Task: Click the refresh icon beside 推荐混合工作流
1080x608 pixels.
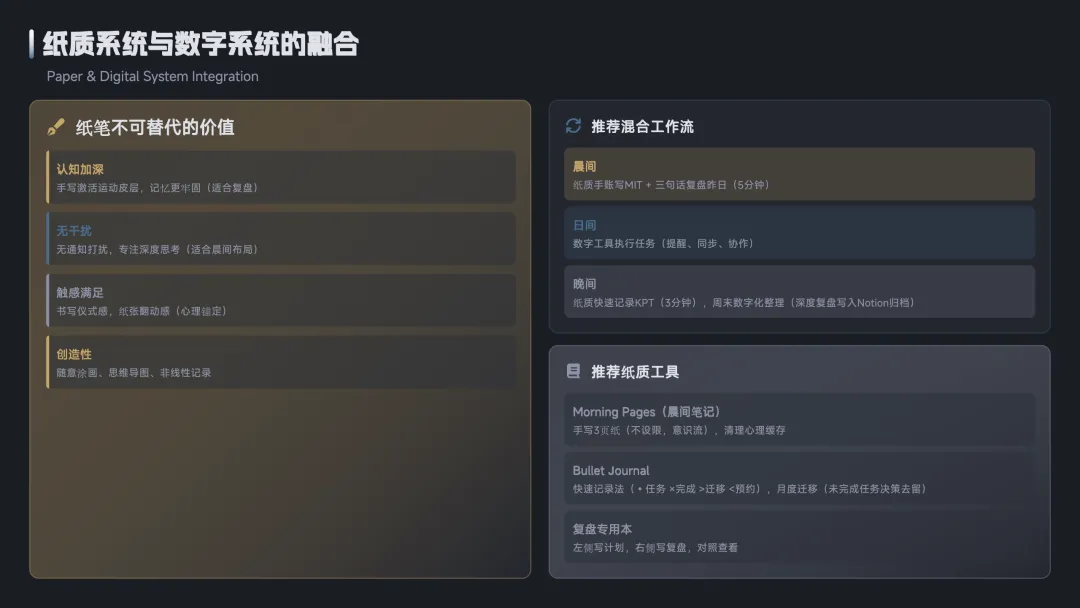Action: point(573,125)
